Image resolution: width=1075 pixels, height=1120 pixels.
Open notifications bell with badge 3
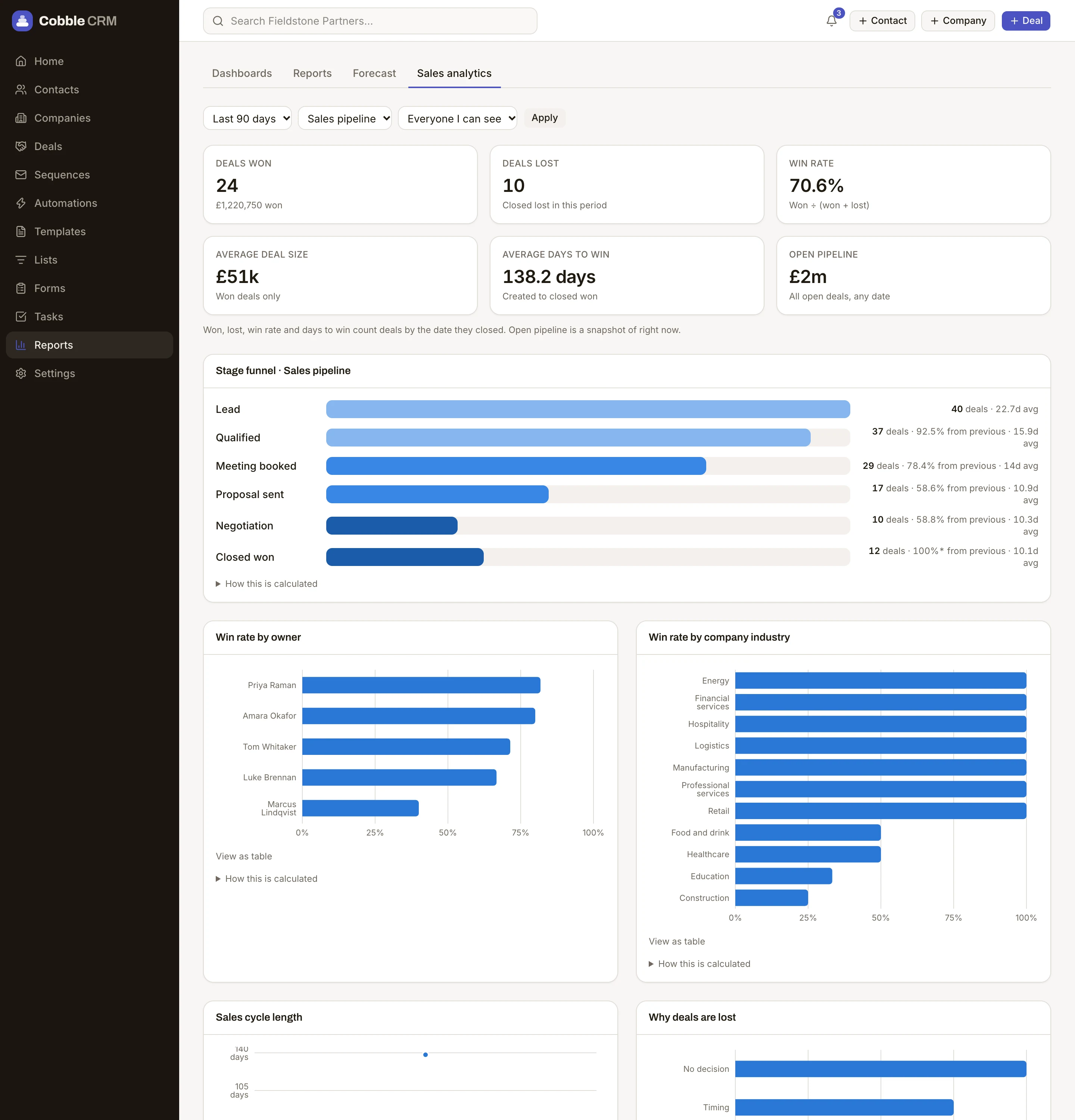click(832, 21)
